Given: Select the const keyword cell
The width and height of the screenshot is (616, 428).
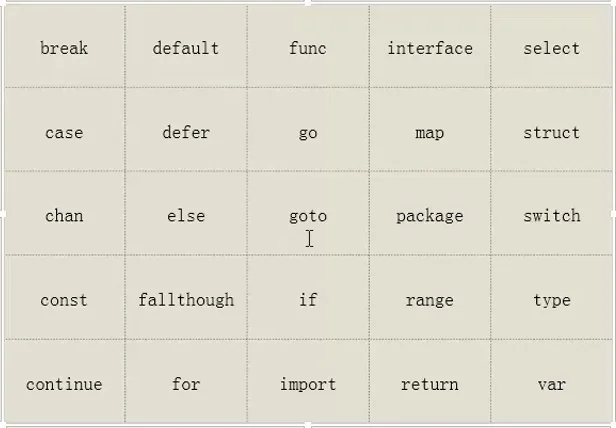Looking at the screenshot, I should [64, 297].
